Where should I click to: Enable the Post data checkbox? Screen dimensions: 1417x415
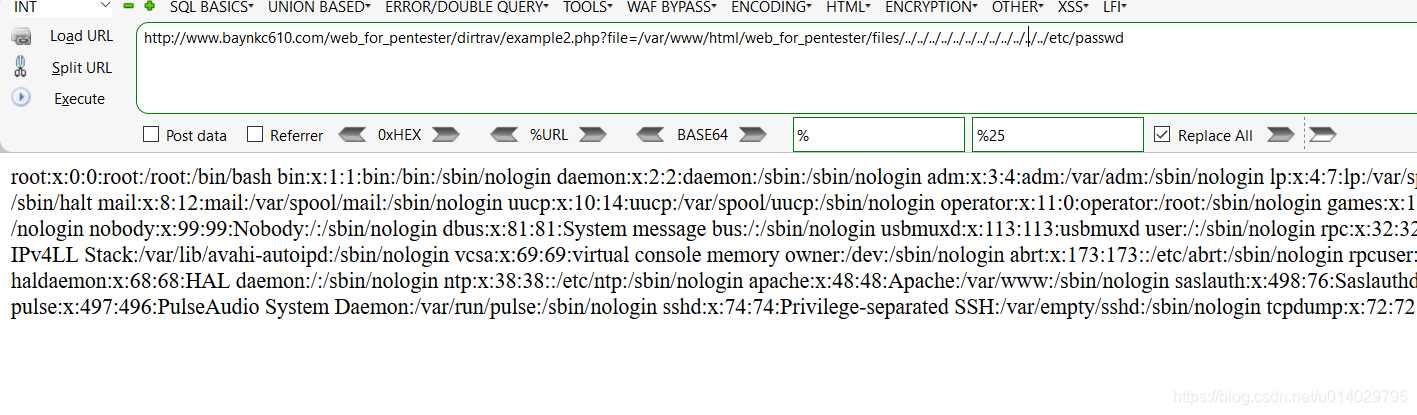(151, 134)
